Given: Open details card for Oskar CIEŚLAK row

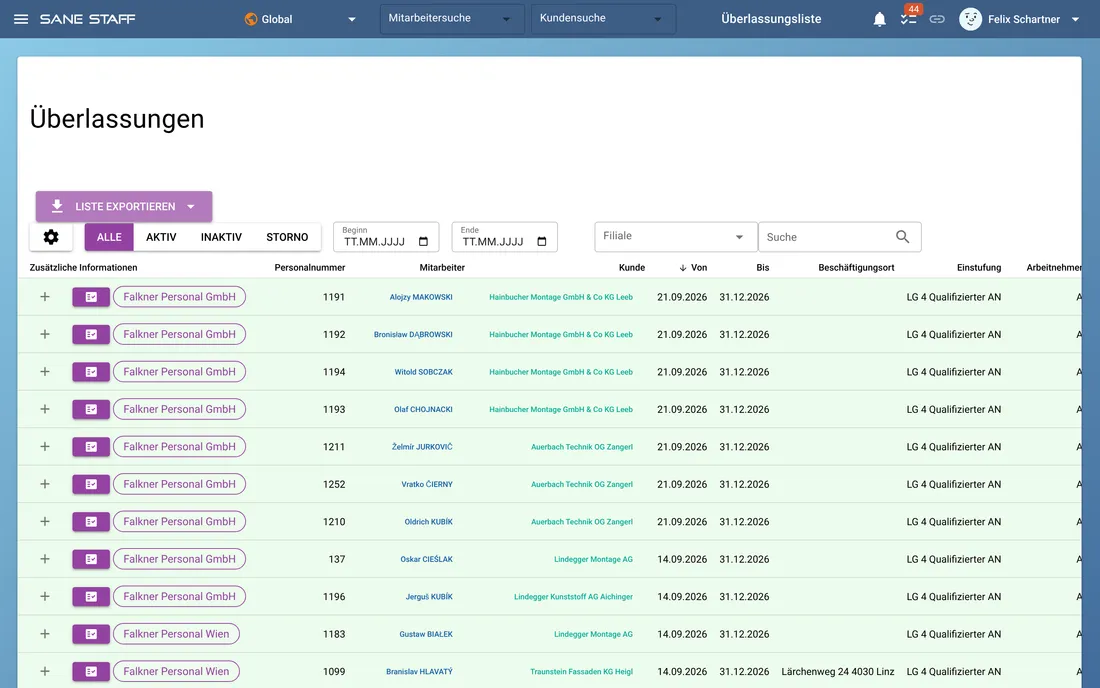Looking at the screenshot, I should (x=91, y=559).
